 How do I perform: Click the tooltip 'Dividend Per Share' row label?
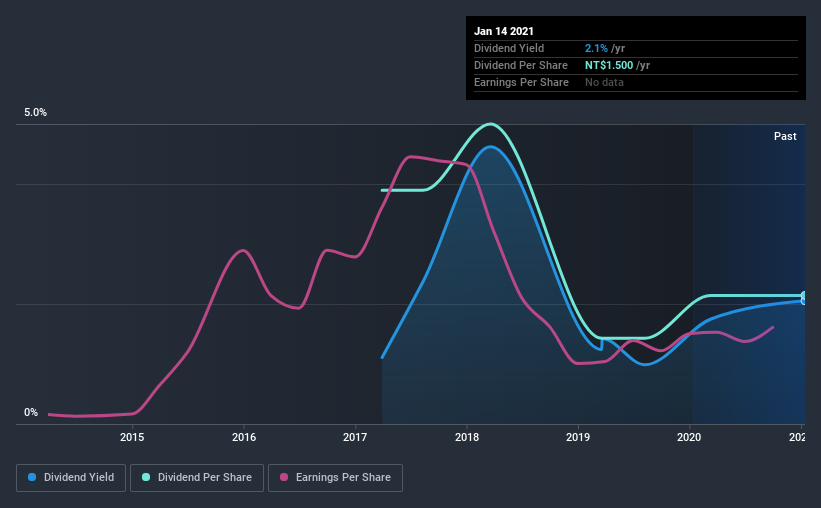(x=520, y=65)
